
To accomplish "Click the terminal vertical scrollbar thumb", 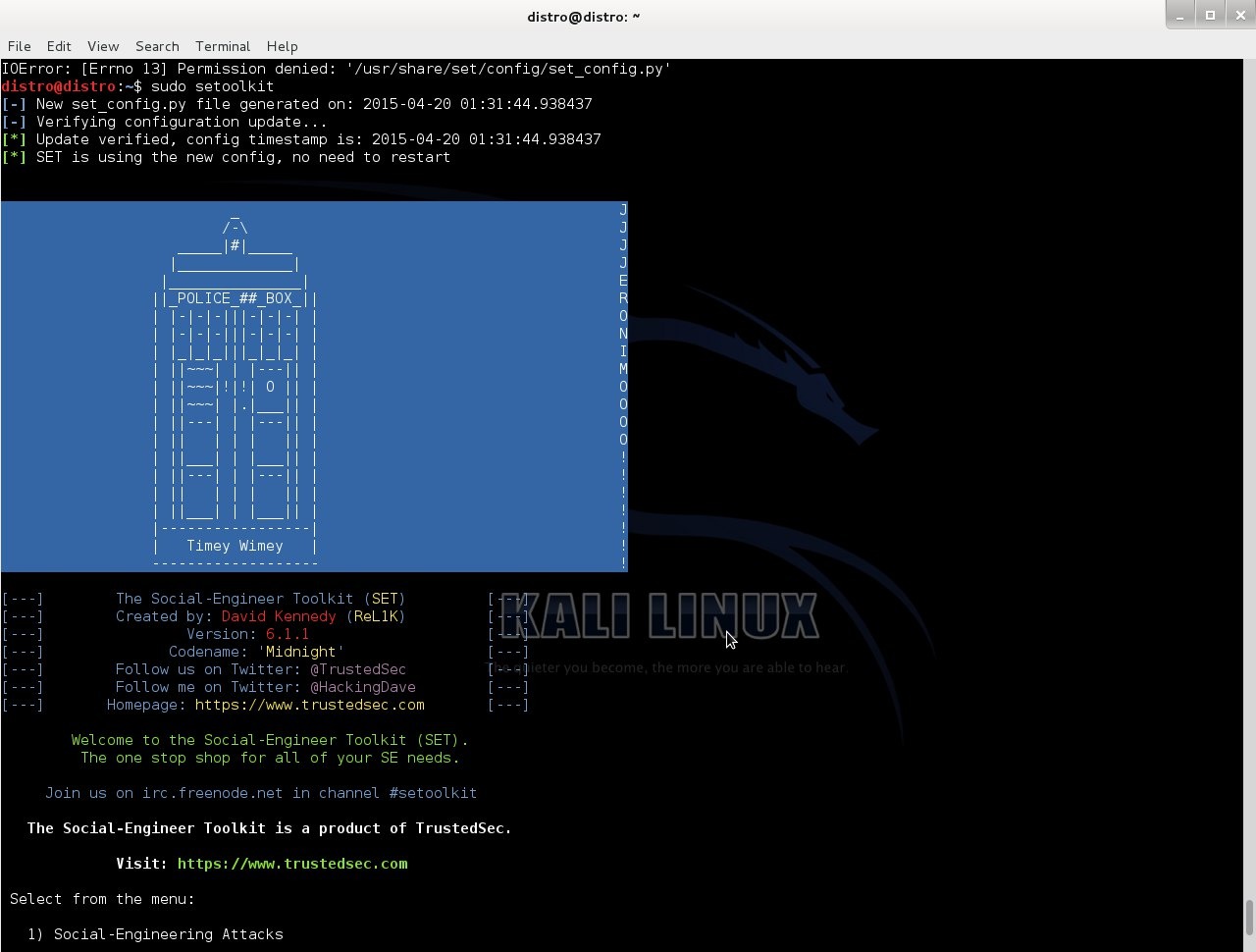I will click(x=1249, y=919).
